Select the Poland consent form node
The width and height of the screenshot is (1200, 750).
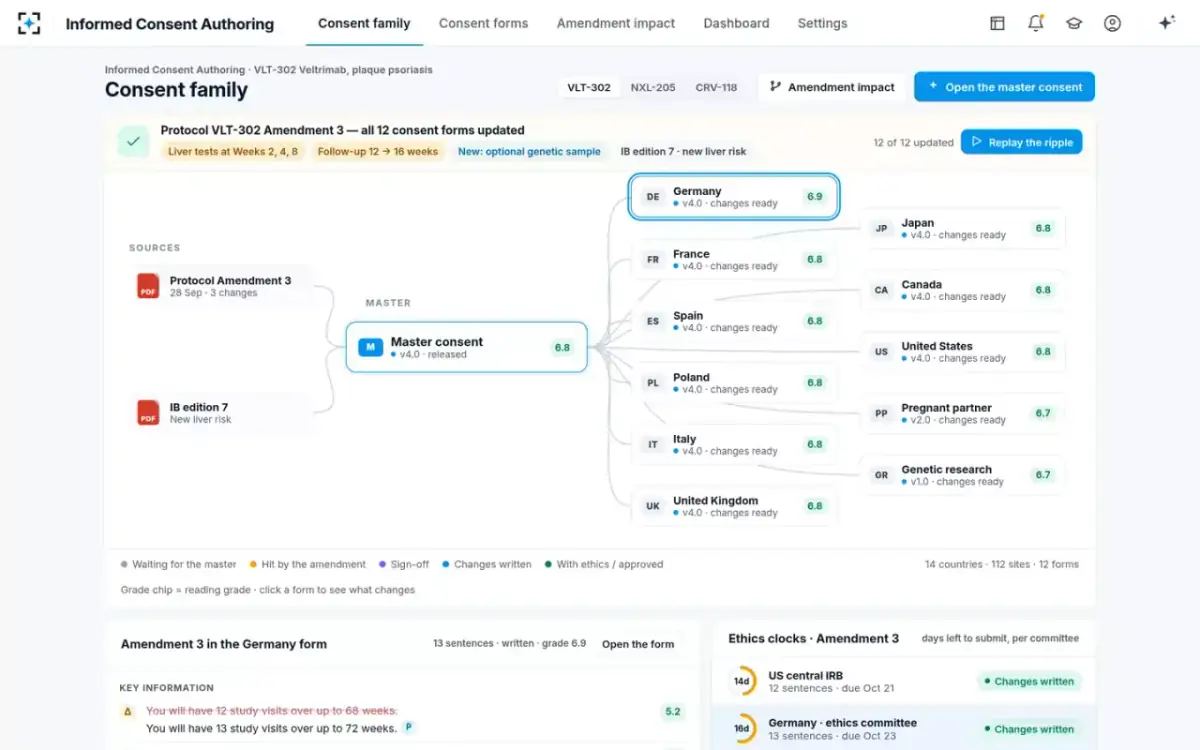point(735,383)
